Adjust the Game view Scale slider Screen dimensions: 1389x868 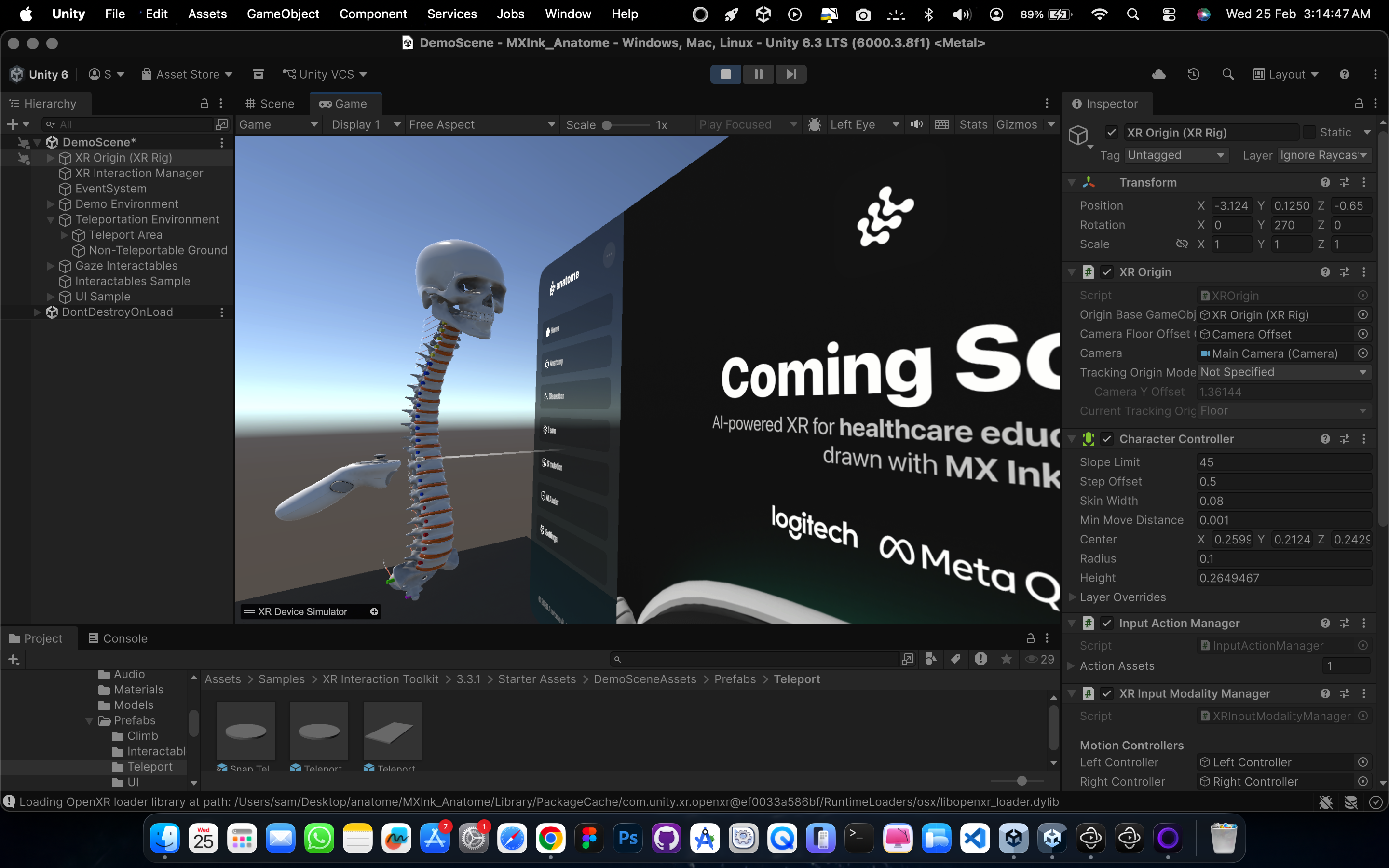[607, 125]
